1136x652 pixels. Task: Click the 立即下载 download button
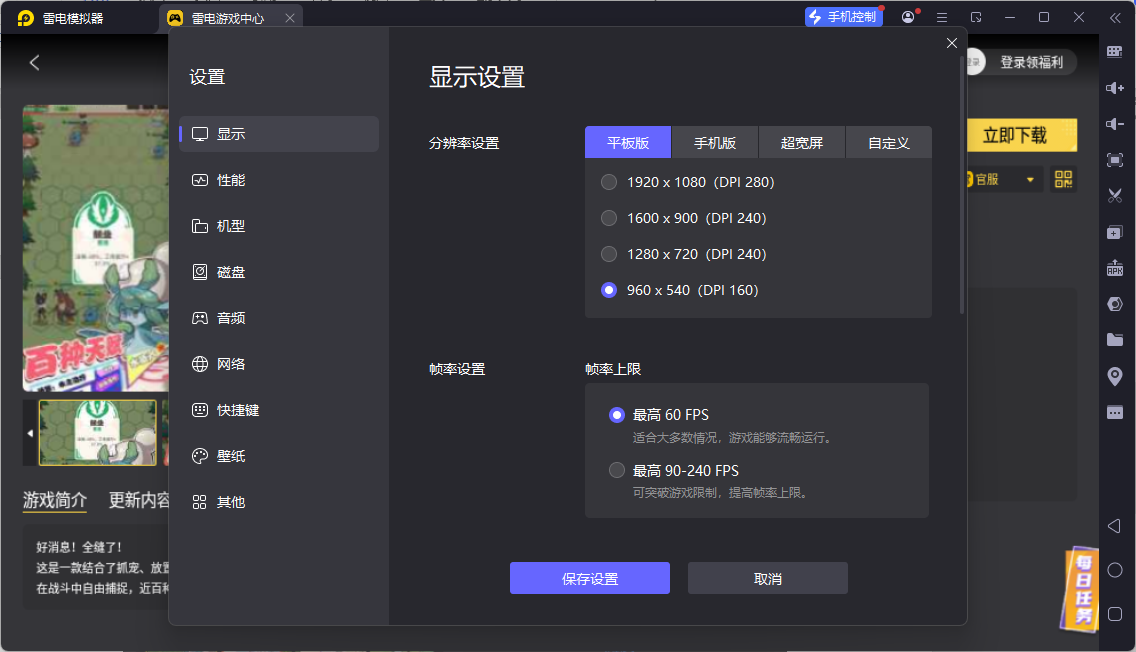pos(1022,135)
